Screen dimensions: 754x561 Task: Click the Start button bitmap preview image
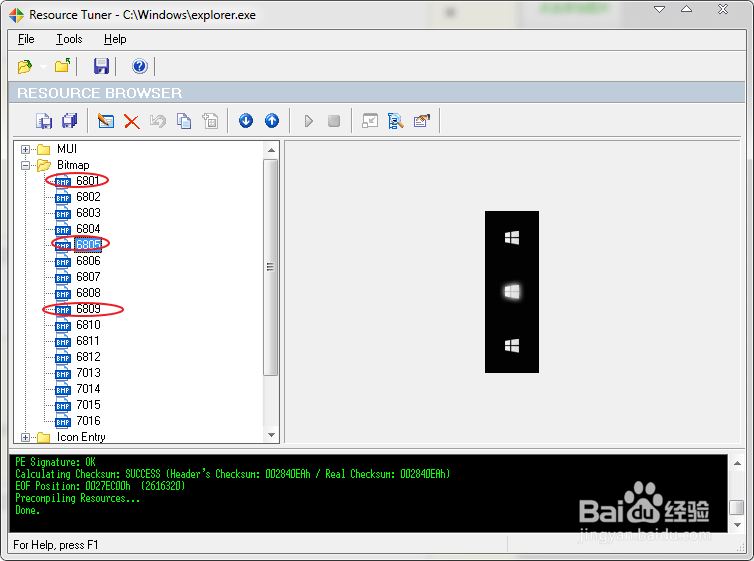tap(512, 292)
